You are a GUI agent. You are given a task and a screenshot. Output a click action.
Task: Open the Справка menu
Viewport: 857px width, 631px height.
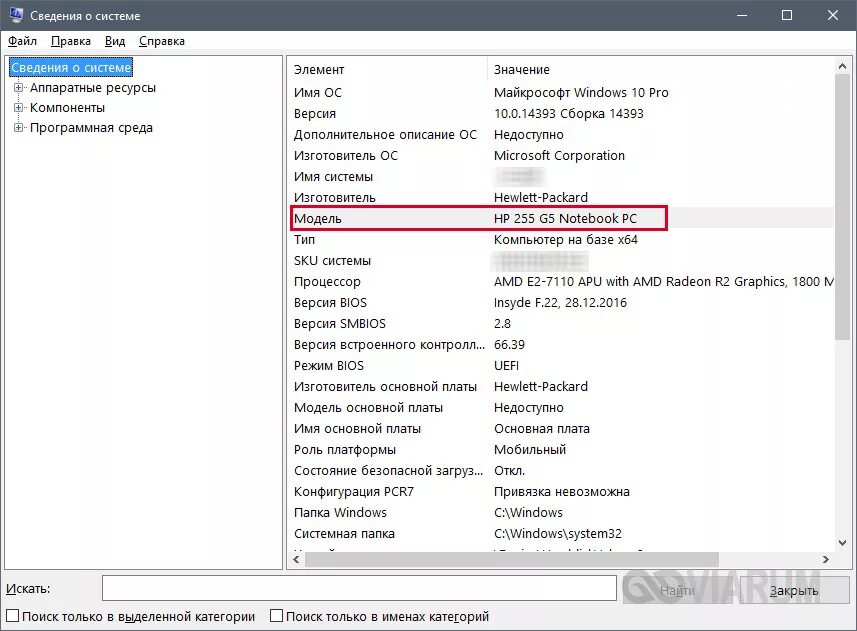click(162, 41)
